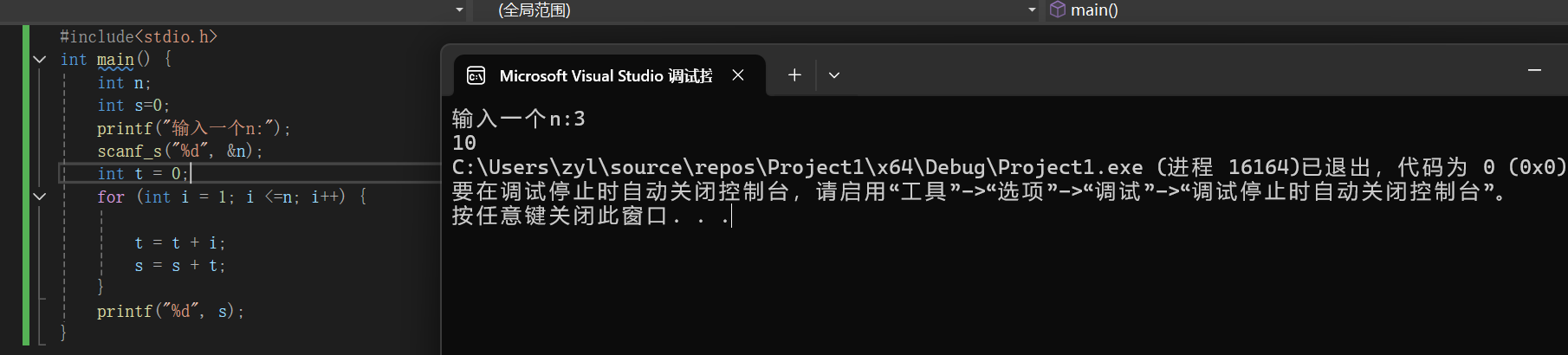Click the terminal icon in the console tab
The width and height of the screenshot is (1568, 355).
(476, 75)
